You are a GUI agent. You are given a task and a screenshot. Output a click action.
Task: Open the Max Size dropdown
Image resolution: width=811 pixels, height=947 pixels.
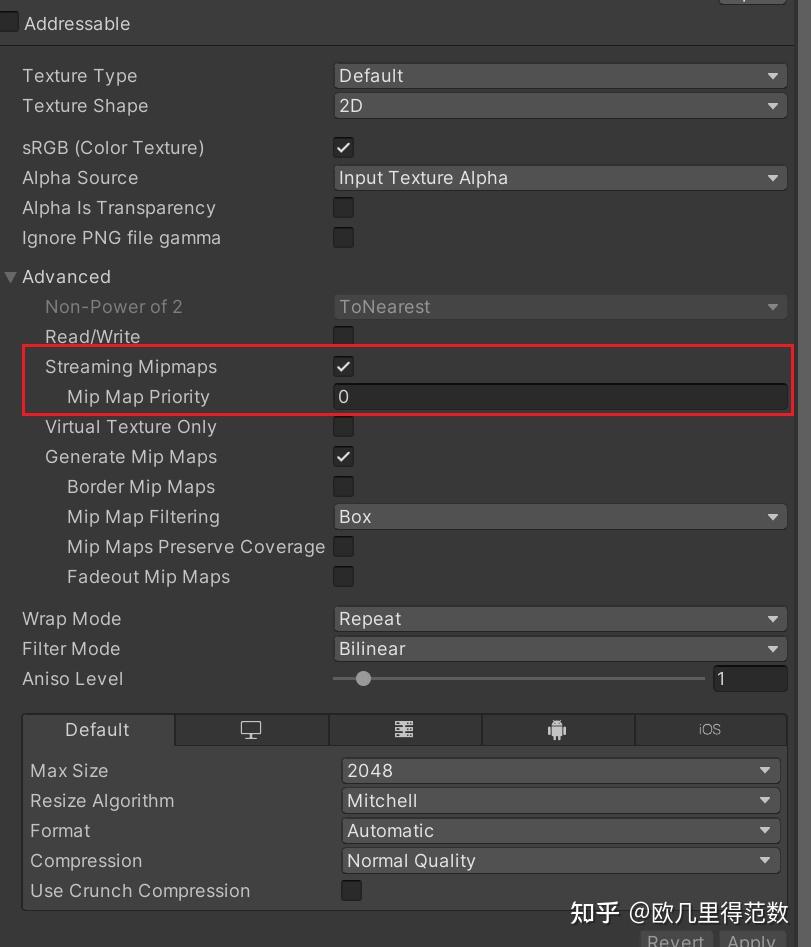click(560, 770)
